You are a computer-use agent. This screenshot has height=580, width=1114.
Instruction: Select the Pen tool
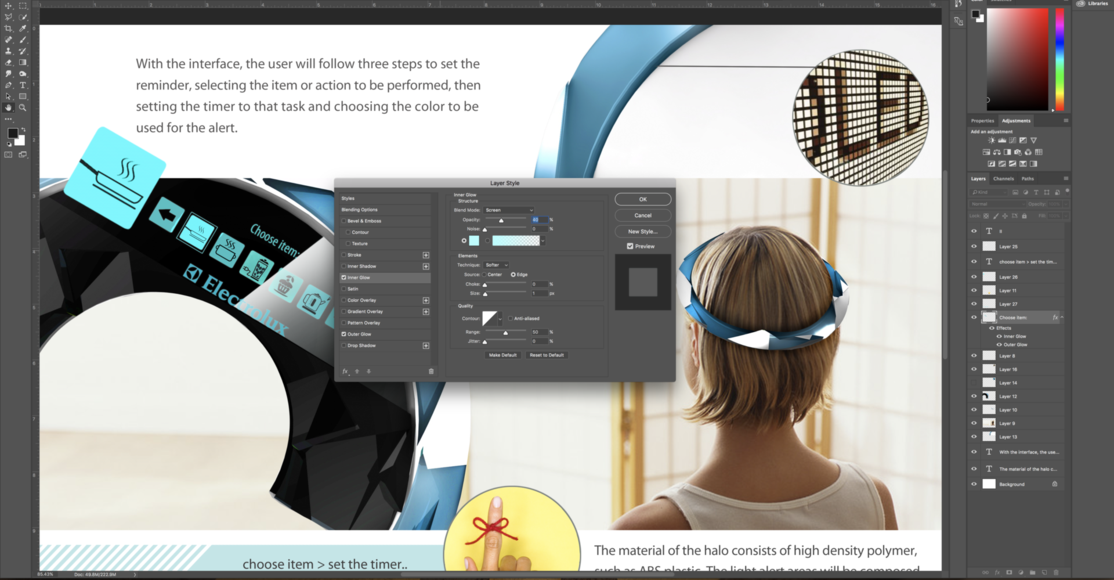(9, 85)
